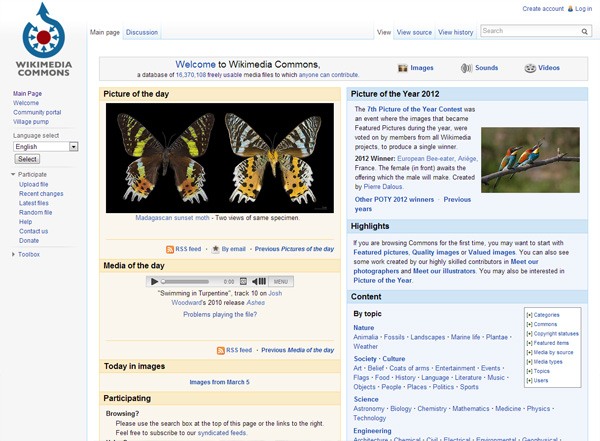Open the Village pump link
Viewport: 600px width, 441px height.
pyautogui.click(x=31, y=122)
